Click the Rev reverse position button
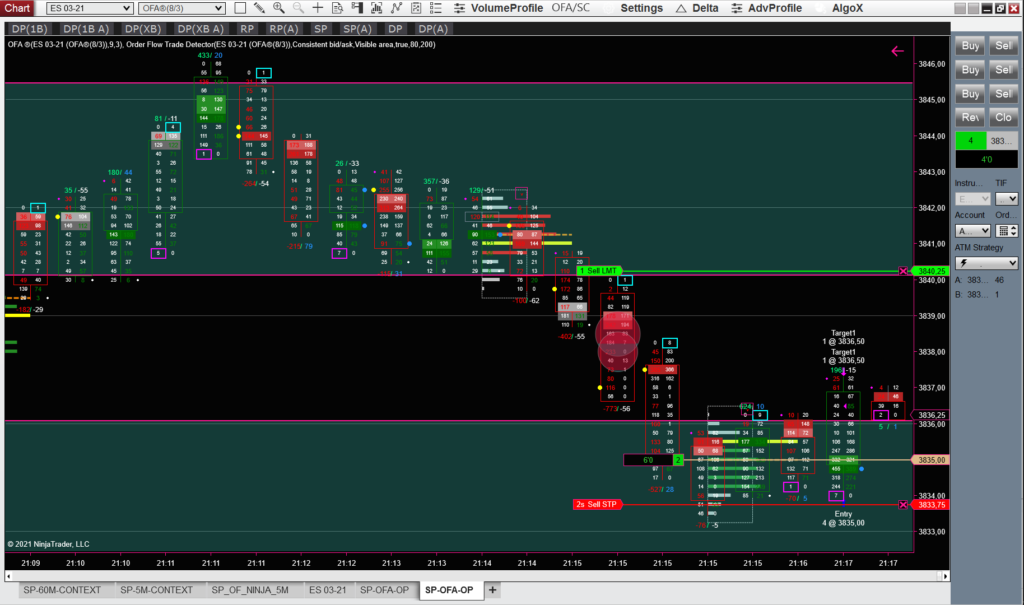Image resolution: width=1024 pixels, height=605 pixels. coord(970,118)
